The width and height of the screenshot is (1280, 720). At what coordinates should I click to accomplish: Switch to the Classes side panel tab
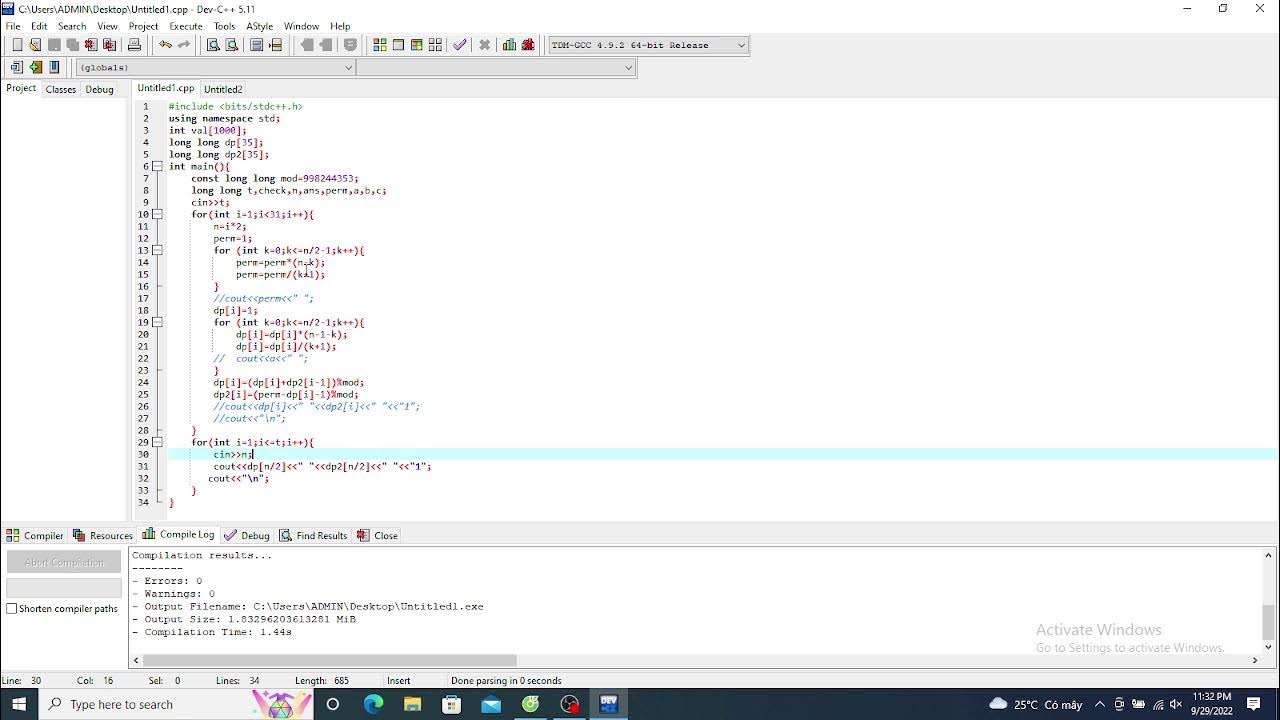coord(60,89)
